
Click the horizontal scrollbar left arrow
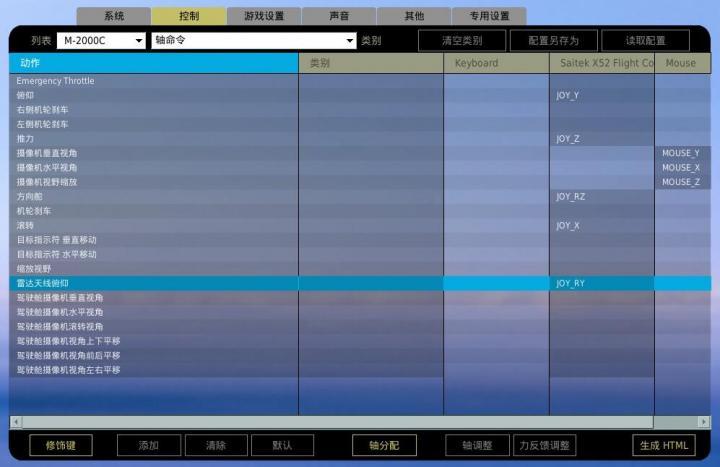pos(15,422)
